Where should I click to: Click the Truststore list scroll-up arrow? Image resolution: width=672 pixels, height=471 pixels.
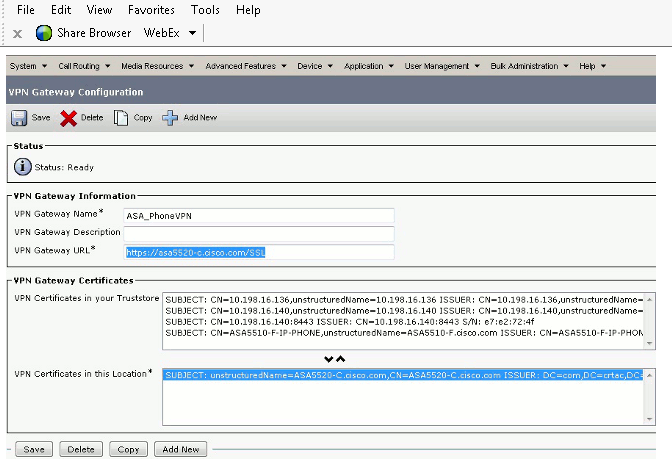point(649,300)
